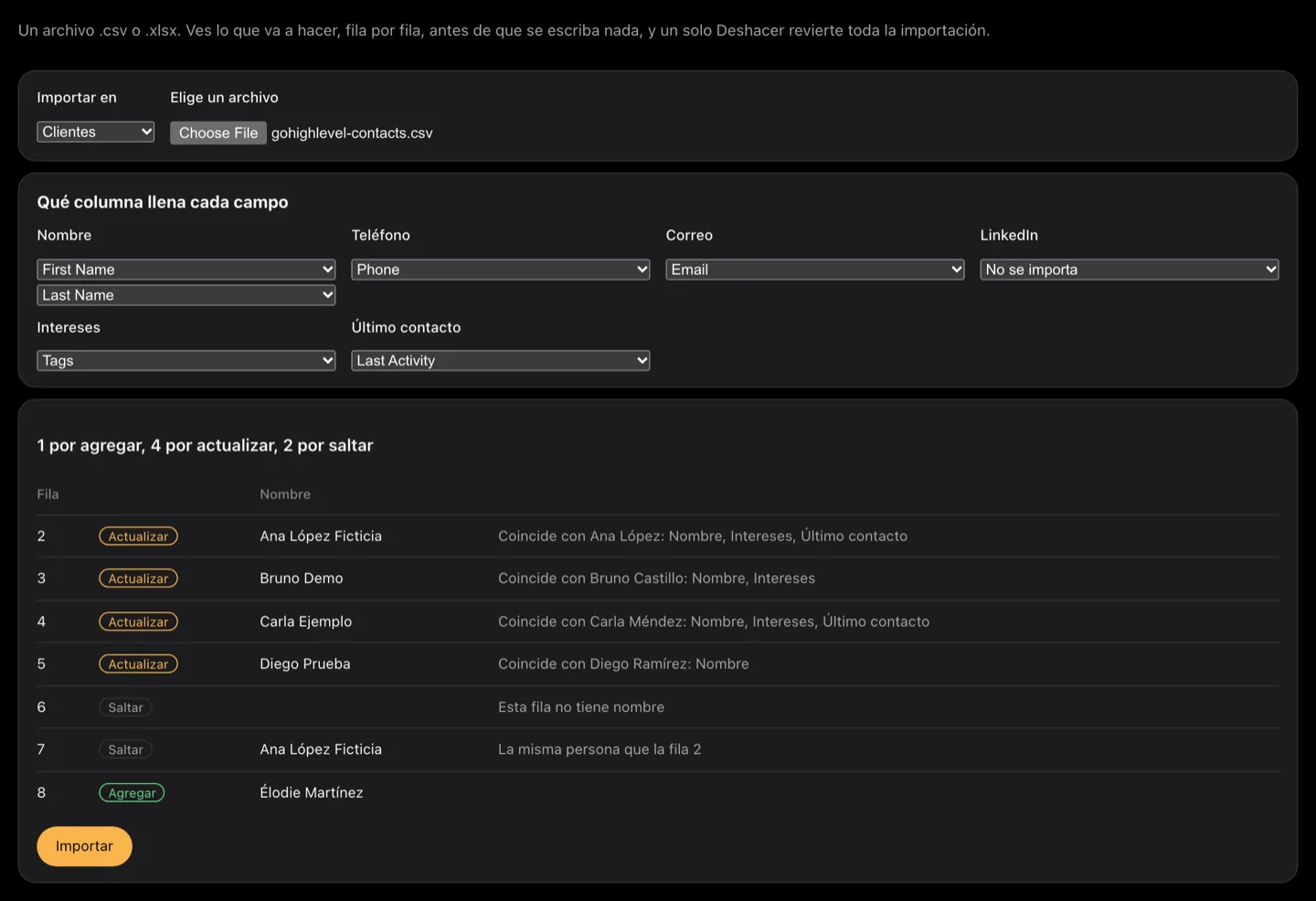1316x901 pixels.
Task: Click the name Carla Ejemplo
Action: [306, 621]
